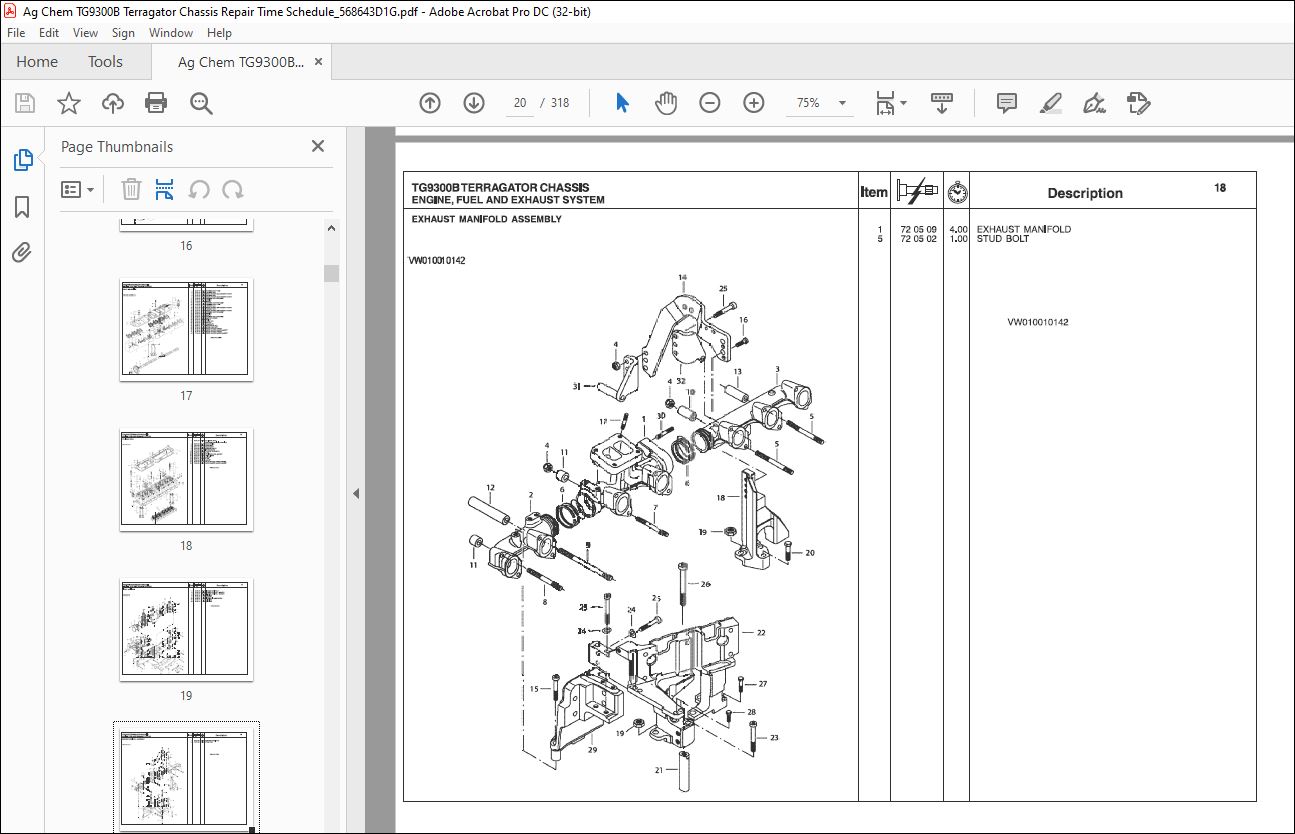Select page 19 thumbnail

click(x=186, y=629)
